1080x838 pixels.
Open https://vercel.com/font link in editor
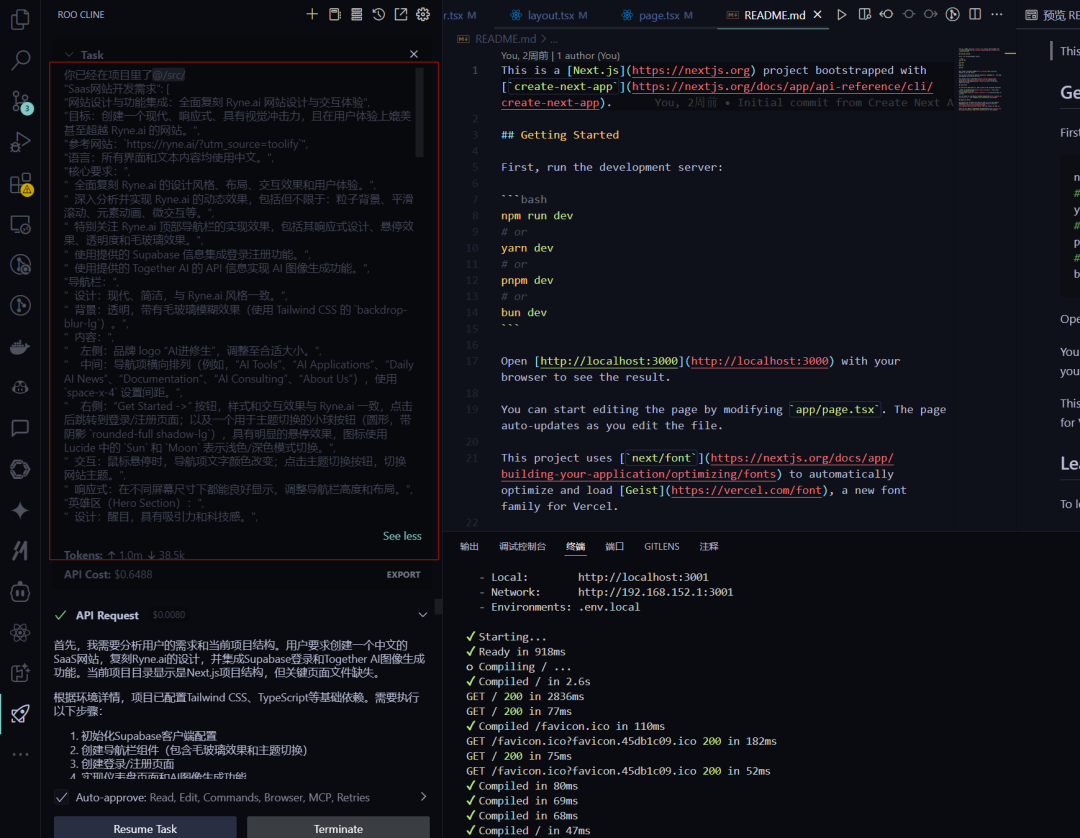click(x=747, y=490)
